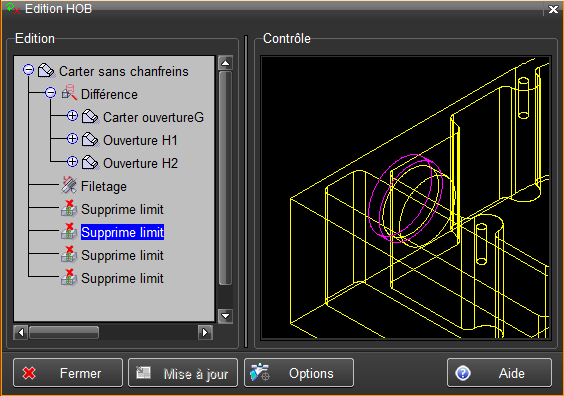Click the last Supprime limit icon
The height and width of the screenshot is (396, 564).
tap(69, 278)
